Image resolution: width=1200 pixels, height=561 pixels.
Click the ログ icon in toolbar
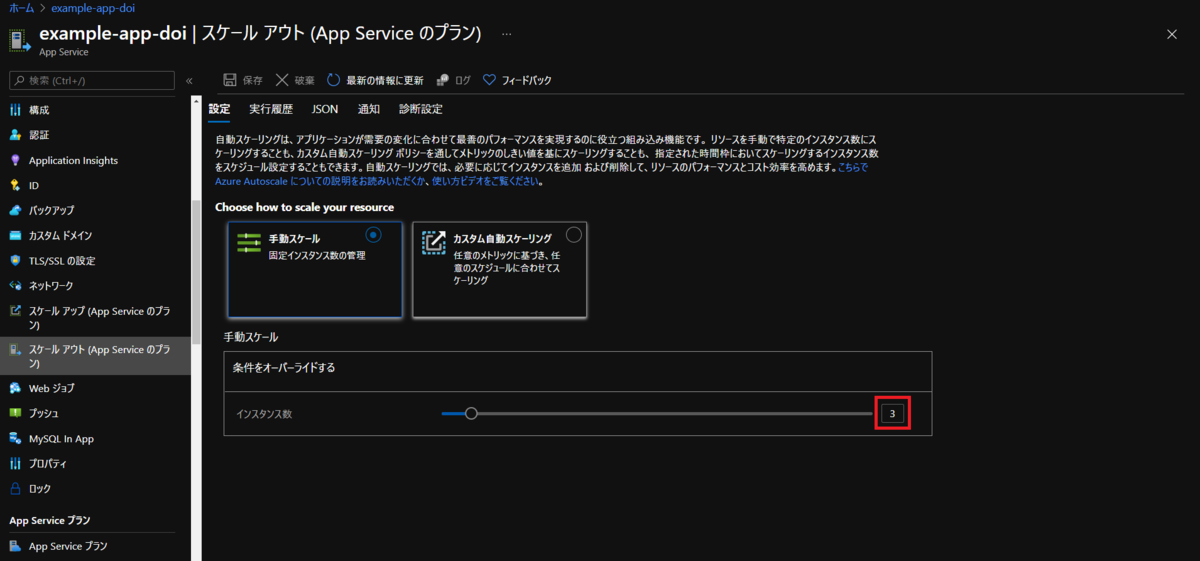pyautogui.click(x=442, y=80)
